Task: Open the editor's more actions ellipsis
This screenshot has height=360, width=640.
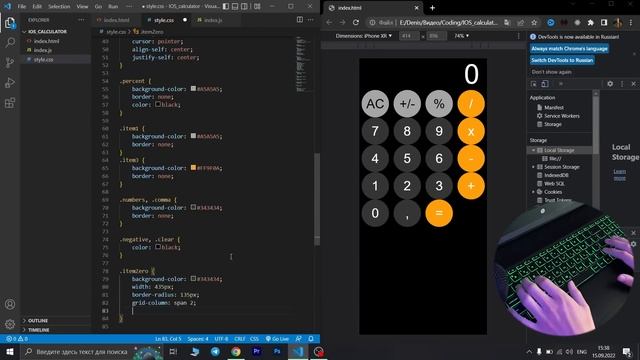Action: [311, 20]
